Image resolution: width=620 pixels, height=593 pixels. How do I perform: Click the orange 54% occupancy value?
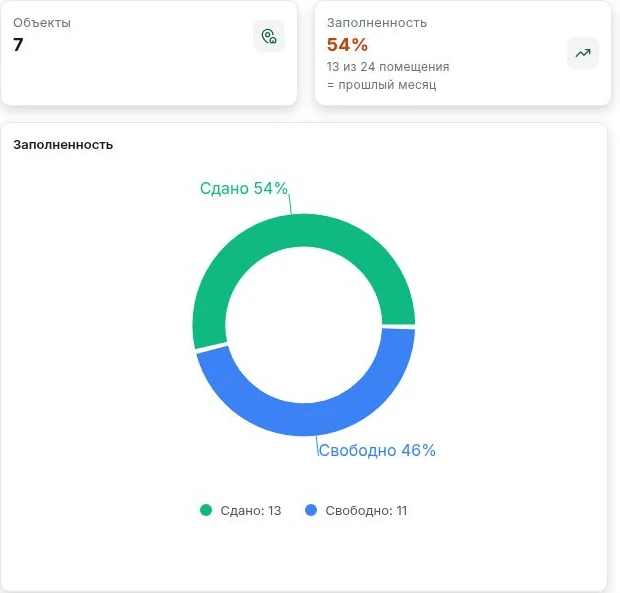pos(347,44)
